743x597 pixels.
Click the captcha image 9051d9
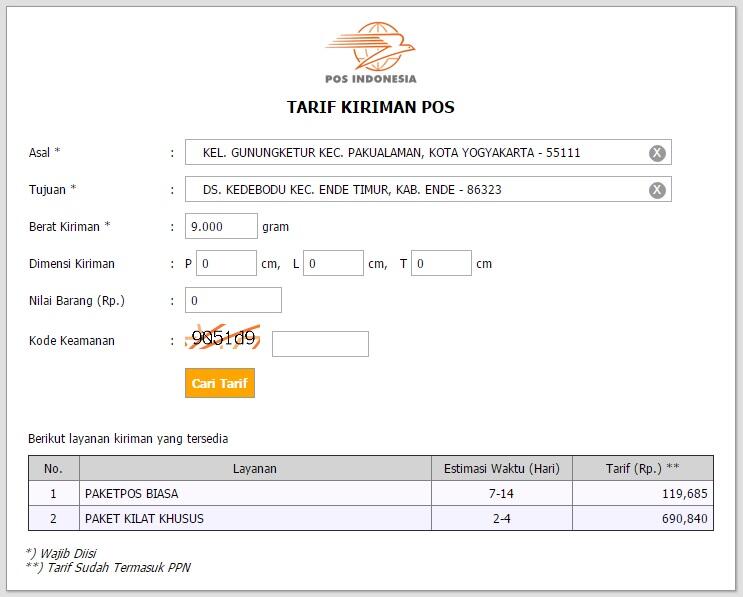(x=223, y=337)
